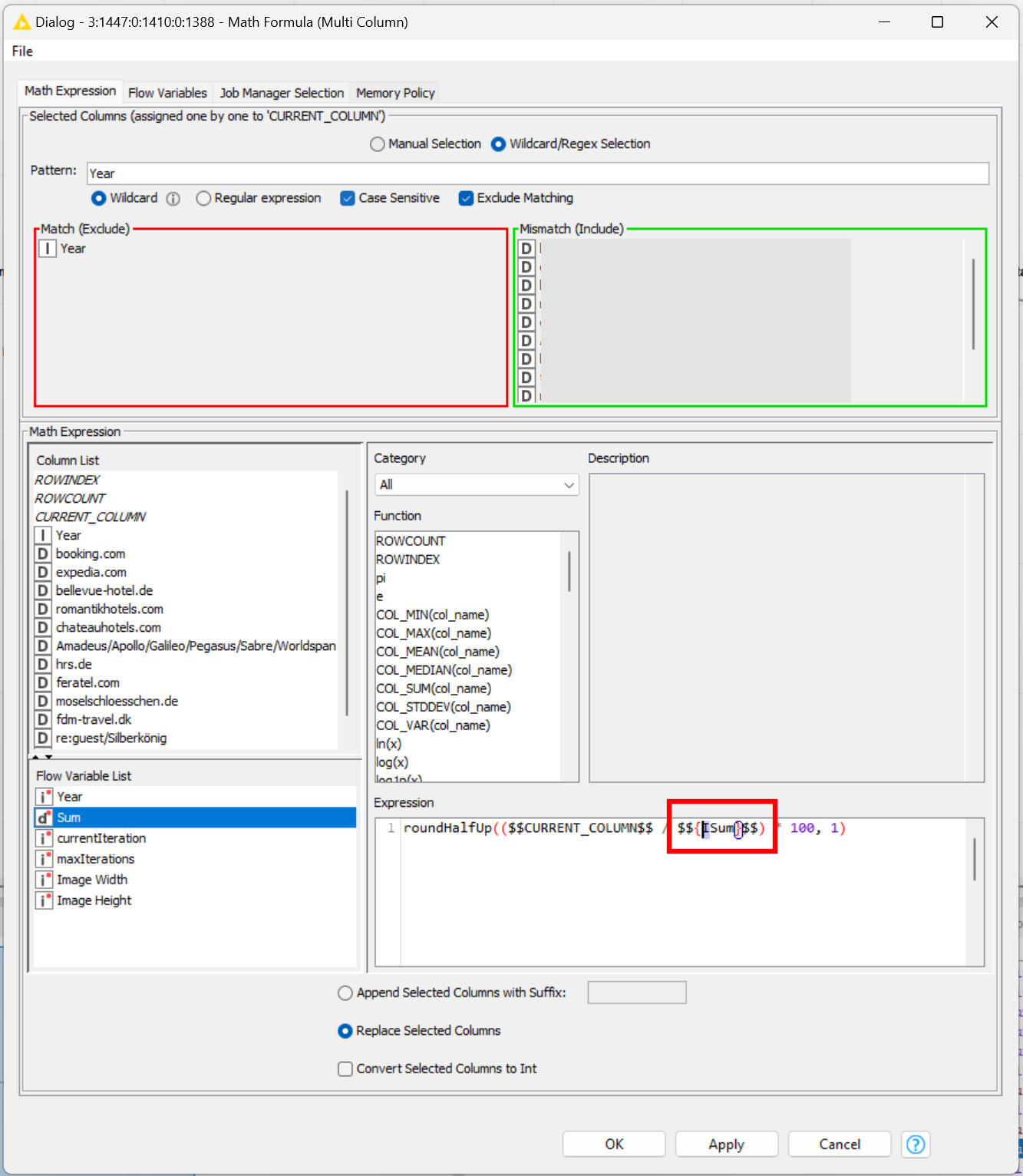The image size is (1023, 1176).
Task: Click the D icon next to re:guest/Silberkönig
Action: [43, 738]
